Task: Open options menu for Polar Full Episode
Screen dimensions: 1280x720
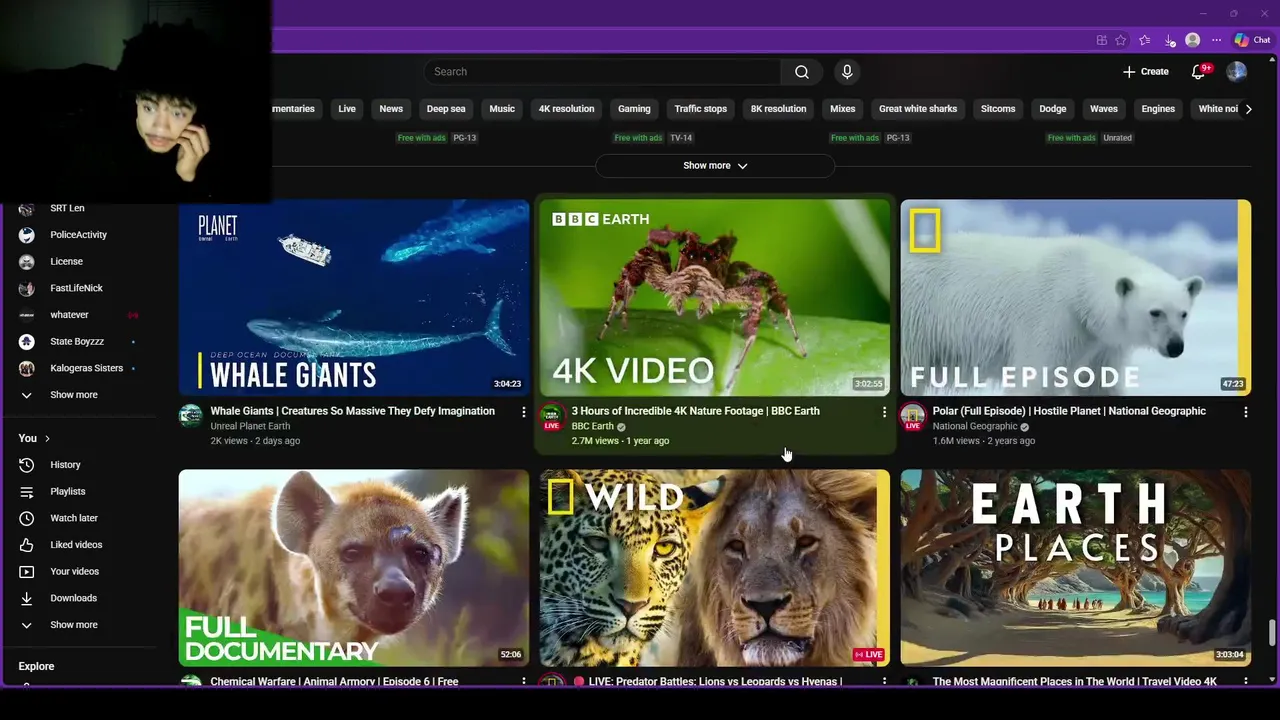Action: pos(1245,411)
